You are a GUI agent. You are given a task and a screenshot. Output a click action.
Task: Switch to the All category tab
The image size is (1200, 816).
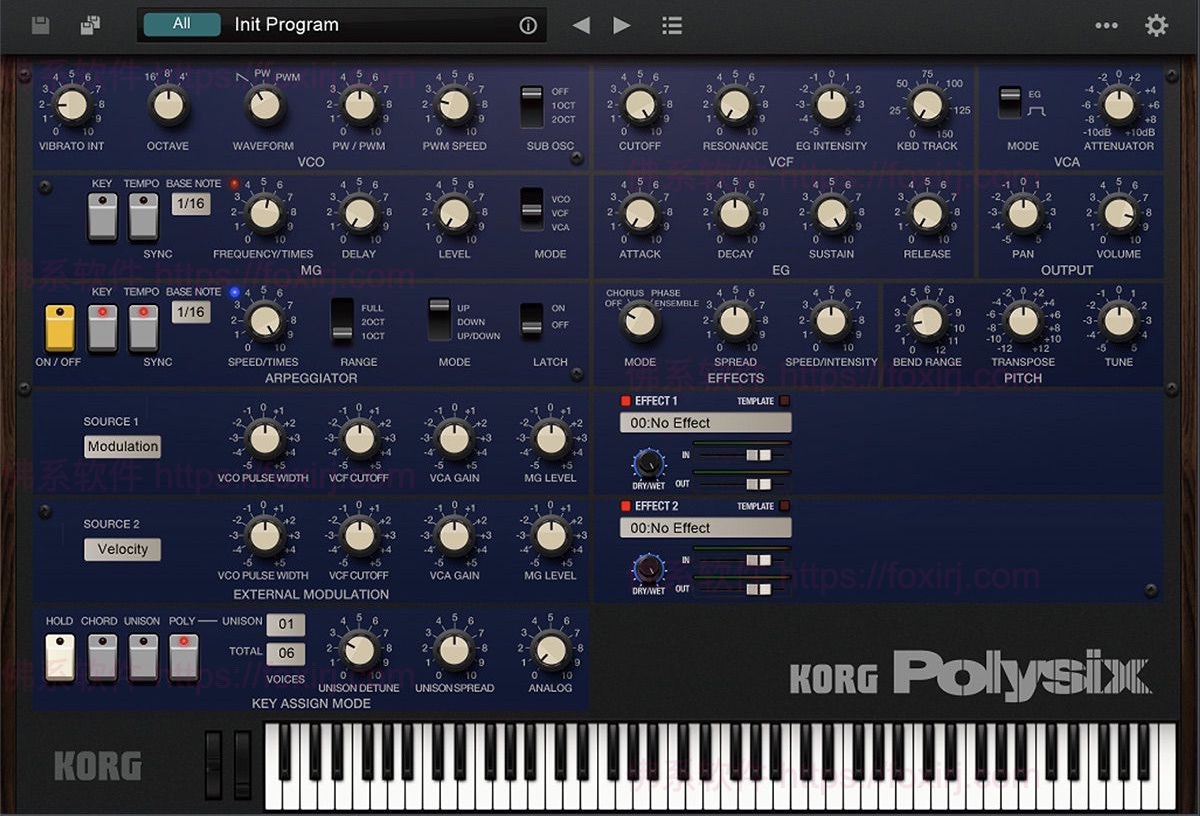coord(181,24)
